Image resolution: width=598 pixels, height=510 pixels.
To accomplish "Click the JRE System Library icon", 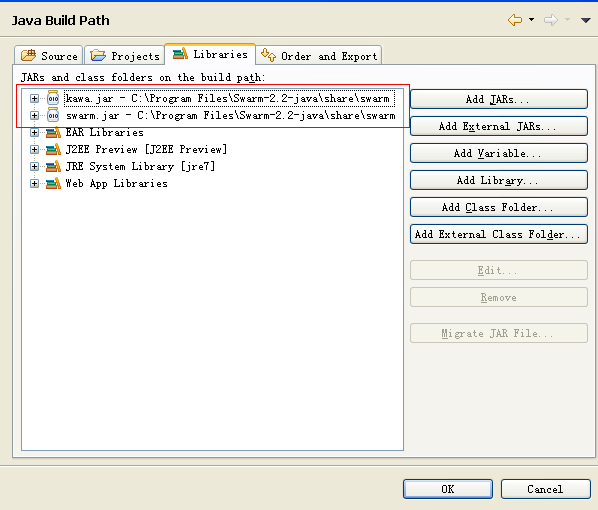I will tap(53, 166).
